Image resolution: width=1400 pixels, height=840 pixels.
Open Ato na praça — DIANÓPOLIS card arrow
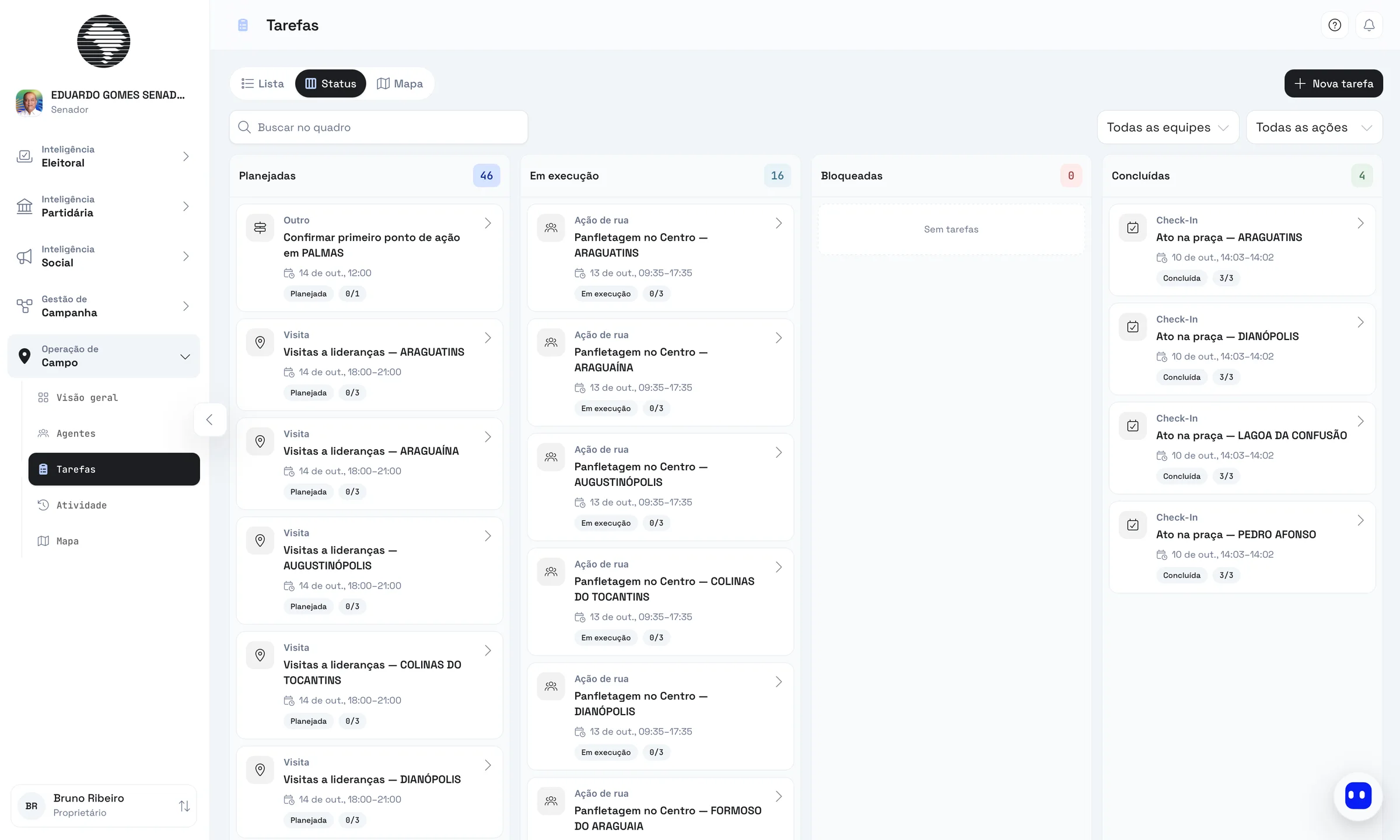[1360, 322]
